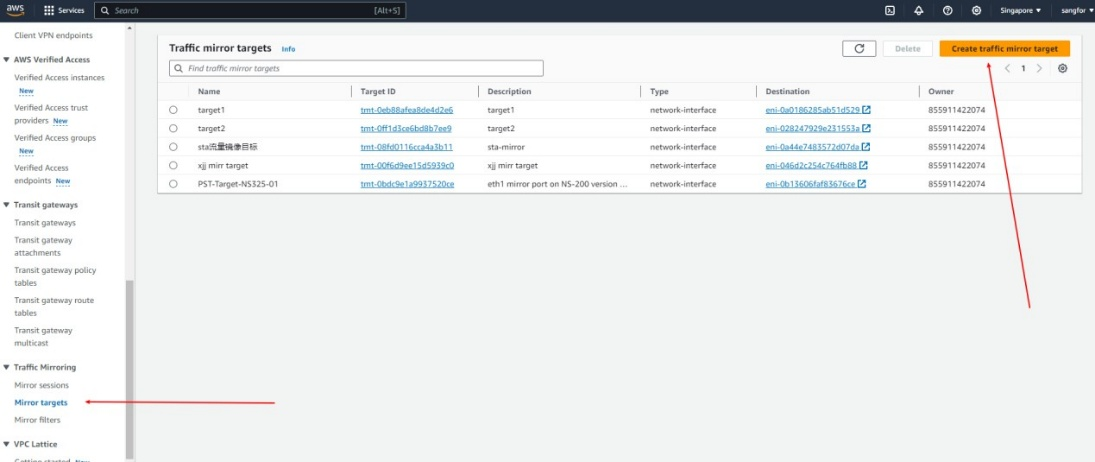This screenshot has width=1095, height=462.
Task: Select the xjj mirr target radio button
Action: tap(173, 166)
